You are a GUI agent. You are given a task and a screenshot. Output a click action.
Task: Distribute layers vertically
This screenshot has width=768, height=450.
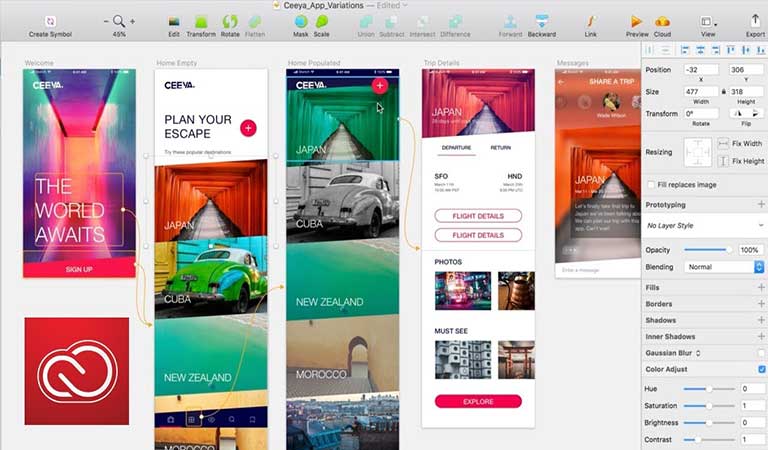pyautogui.click(x=665, y=50)
